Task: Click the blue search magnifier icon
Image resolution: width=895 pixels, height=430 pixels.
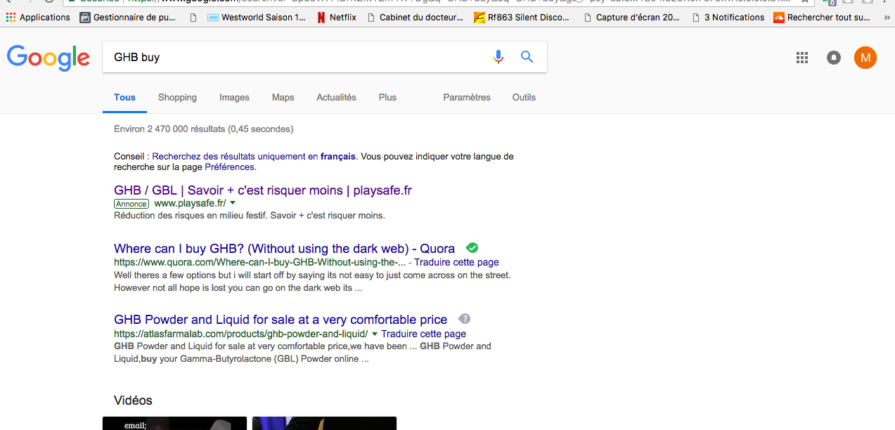Action: 527,57
